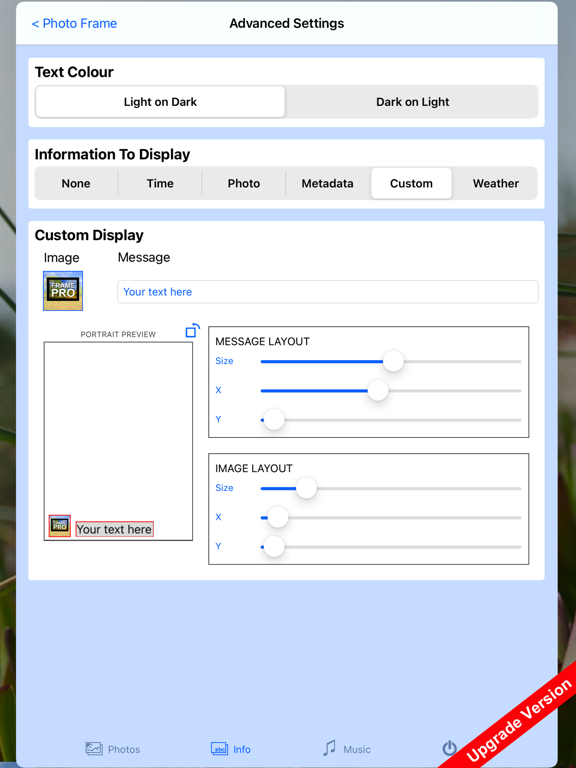
Task: Choose Custom for information display
Action: tap(411, 183)
